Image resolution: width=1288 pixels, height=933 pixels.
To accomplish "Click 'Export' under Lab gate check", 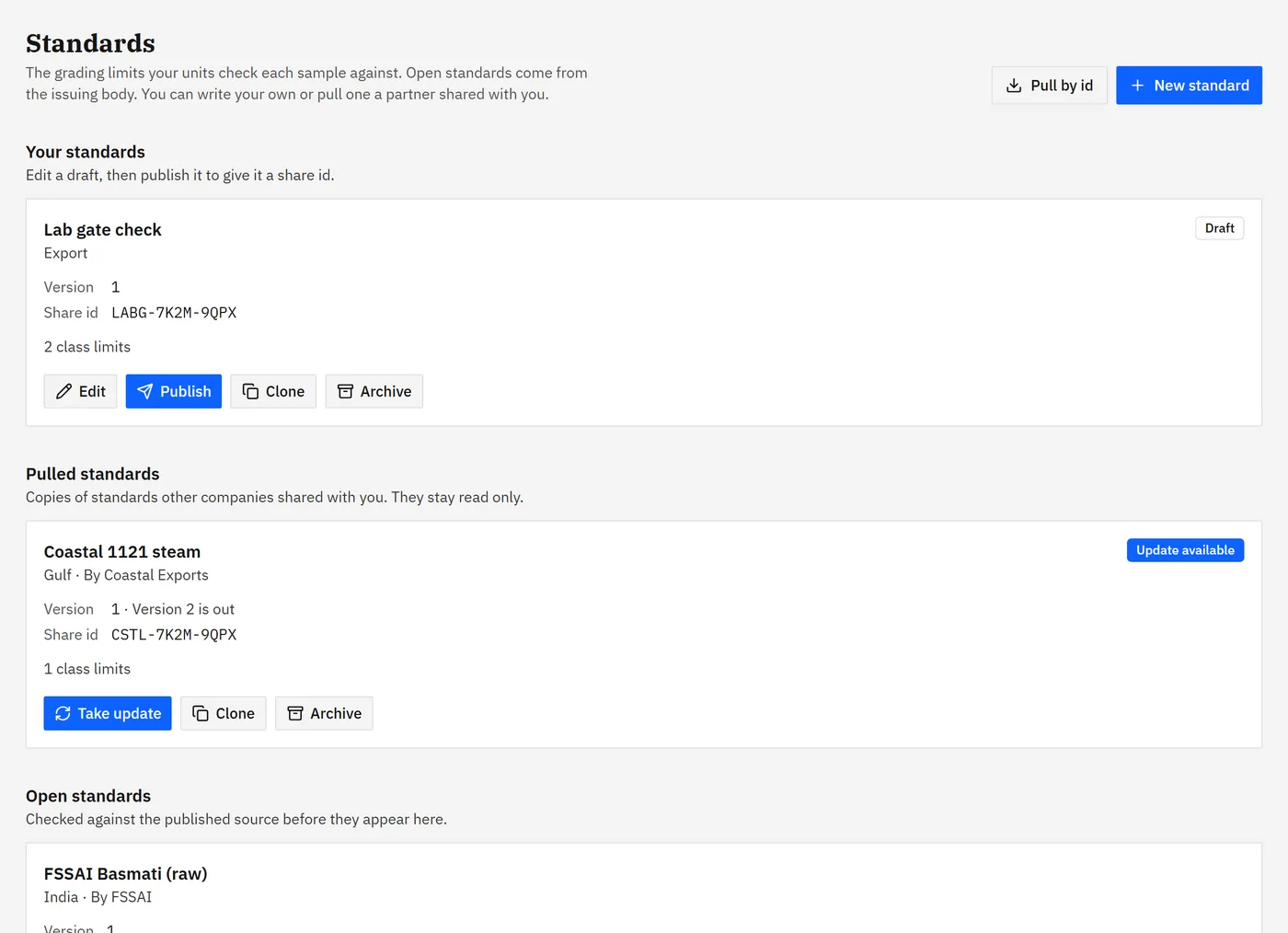I will (65, 253).
